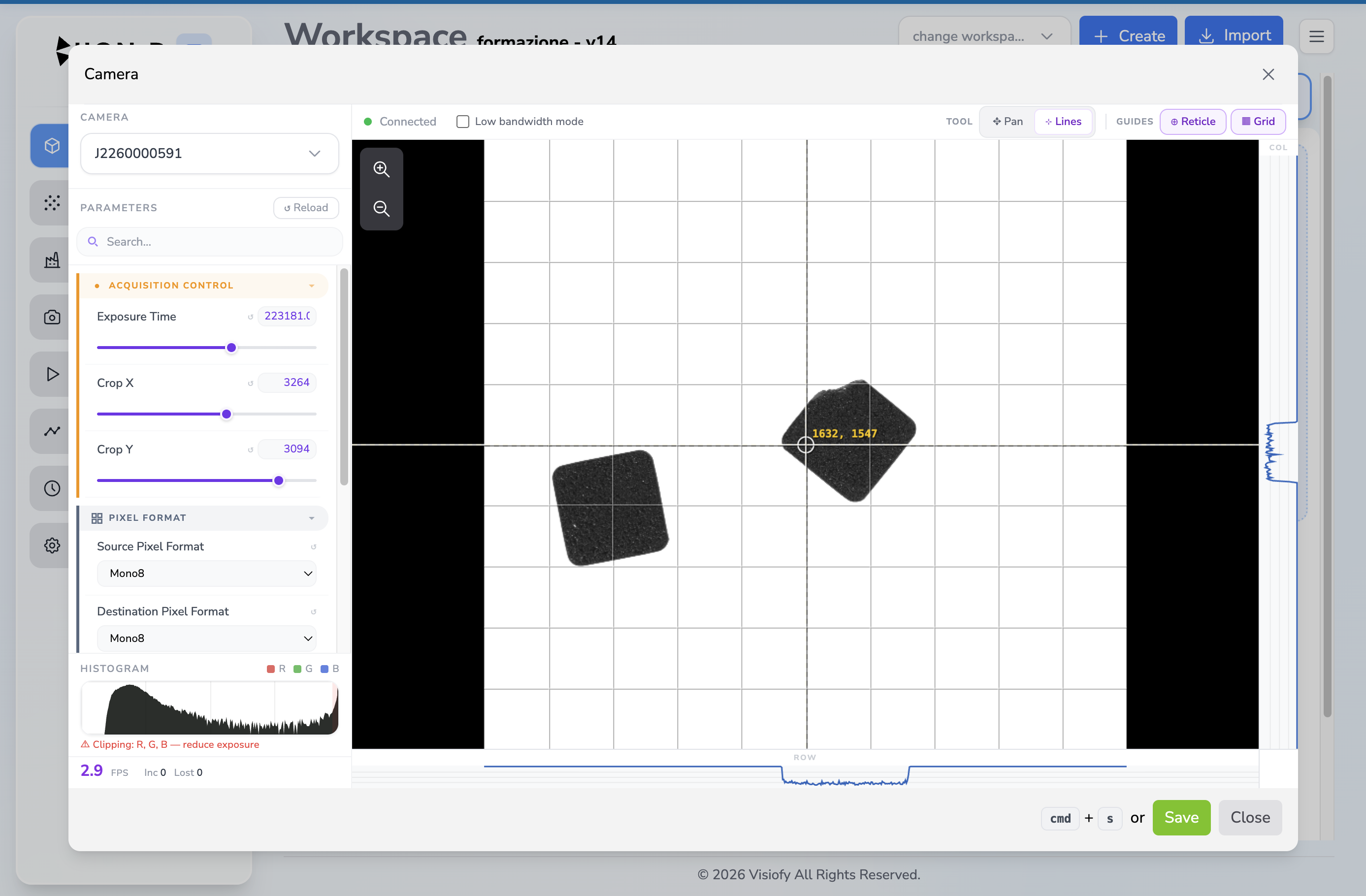This screenshot has width=1366, height=896.
Task: Open the camera sidebar icon
Action: point(52,317)
